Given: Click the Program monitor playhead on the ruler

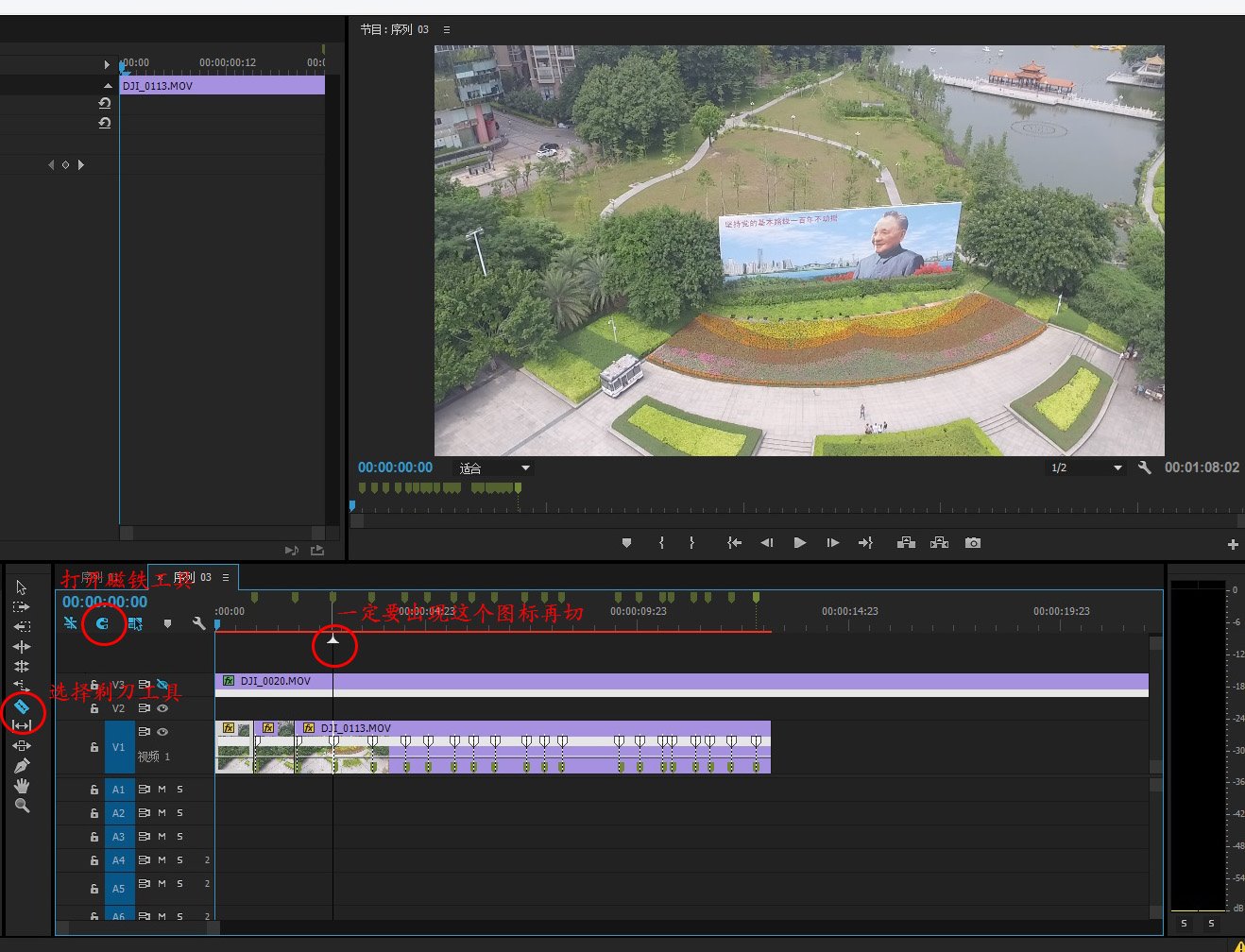Looking at the screenshot, I should (x=352, y=506).
